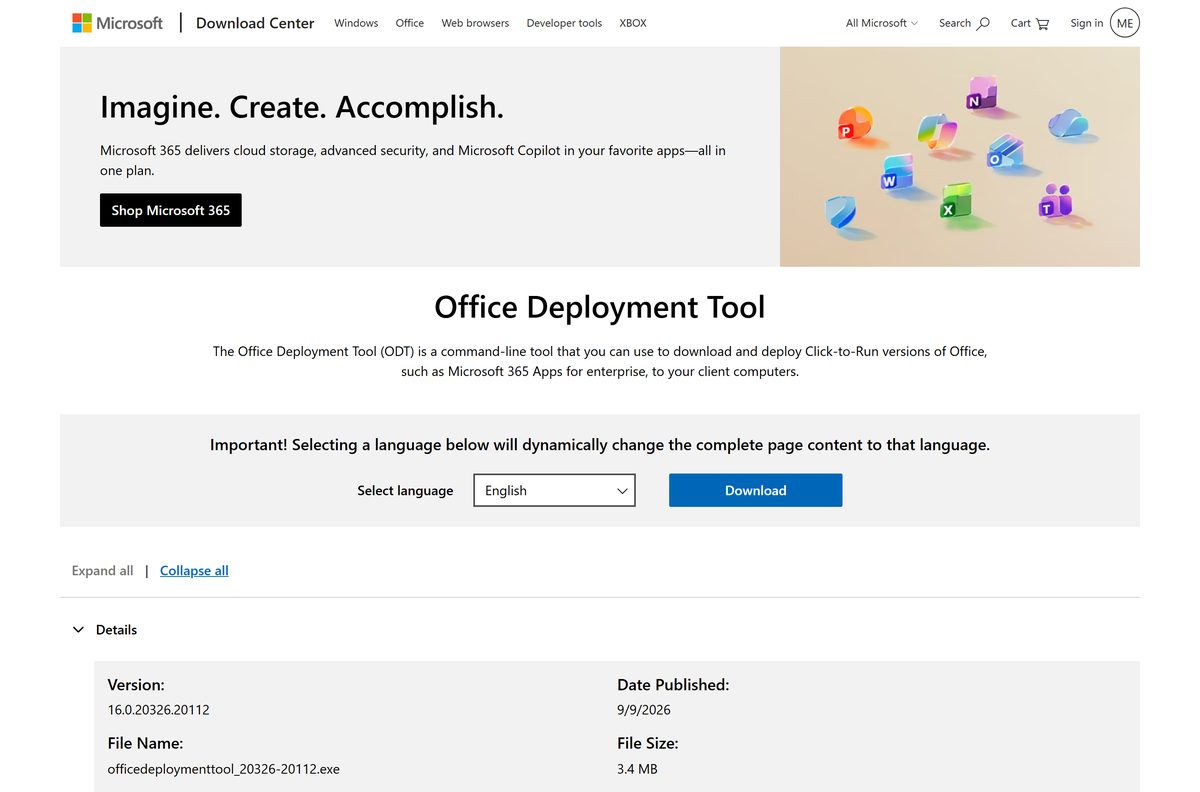The height and width of the screenshot is (792, 1200).
Task: Open the Windows nav item
Action: 356,23
